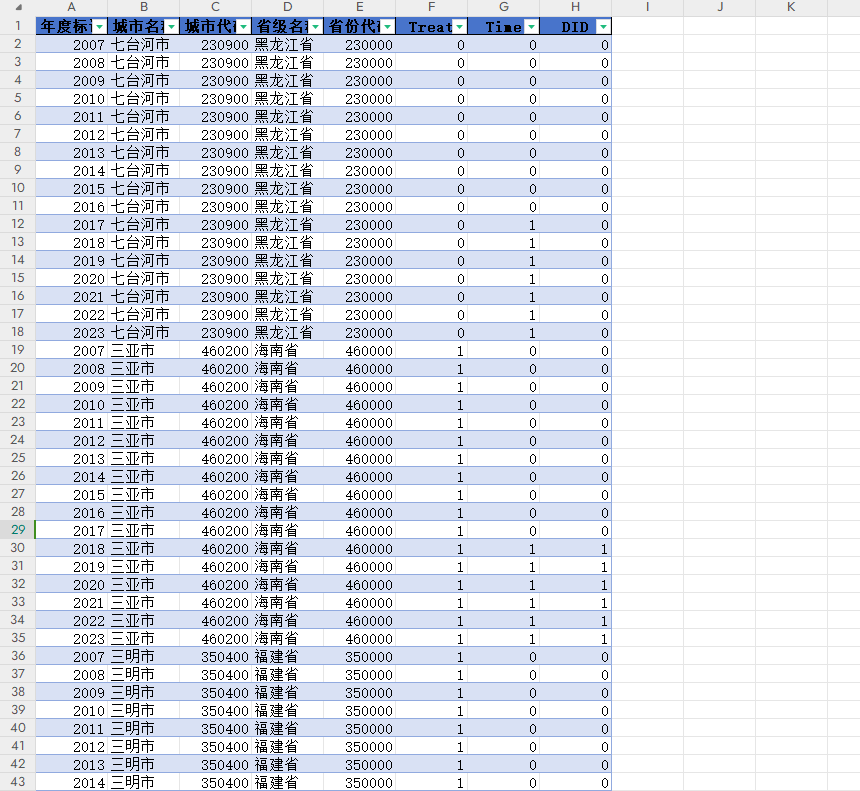Click 黑龙江省 cell in row 10
This screenshot has width=860, height=791.
point(287,189)
